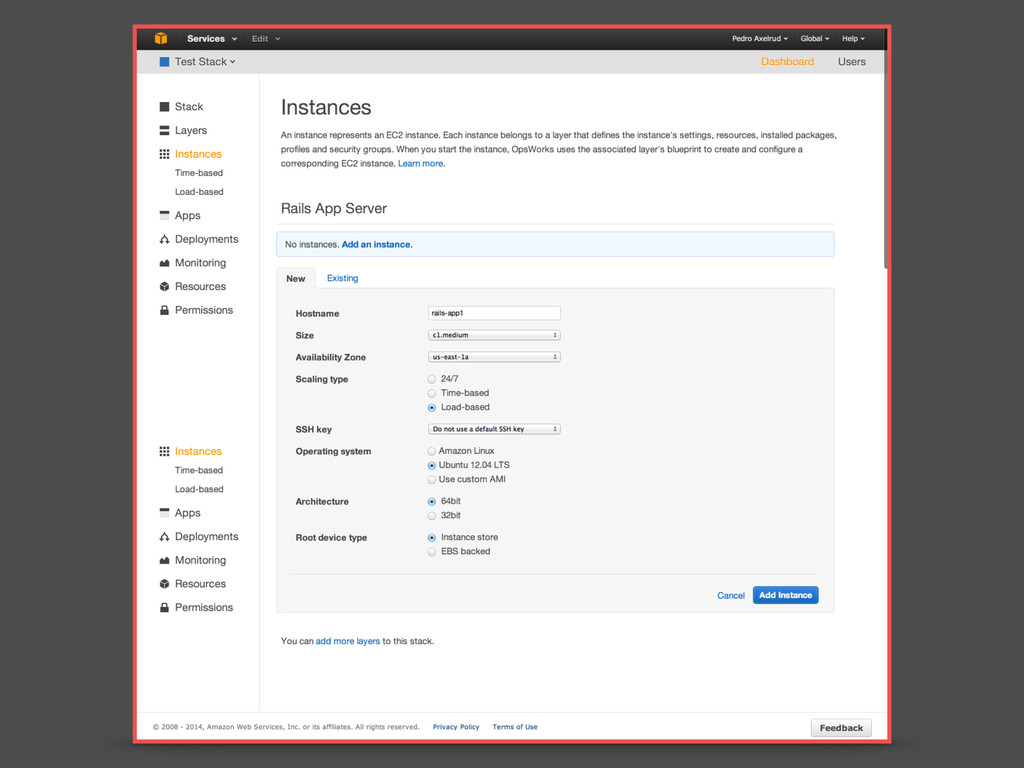Open Stack via its sidebar icon
1024x768 pixels.
(164, 107)
